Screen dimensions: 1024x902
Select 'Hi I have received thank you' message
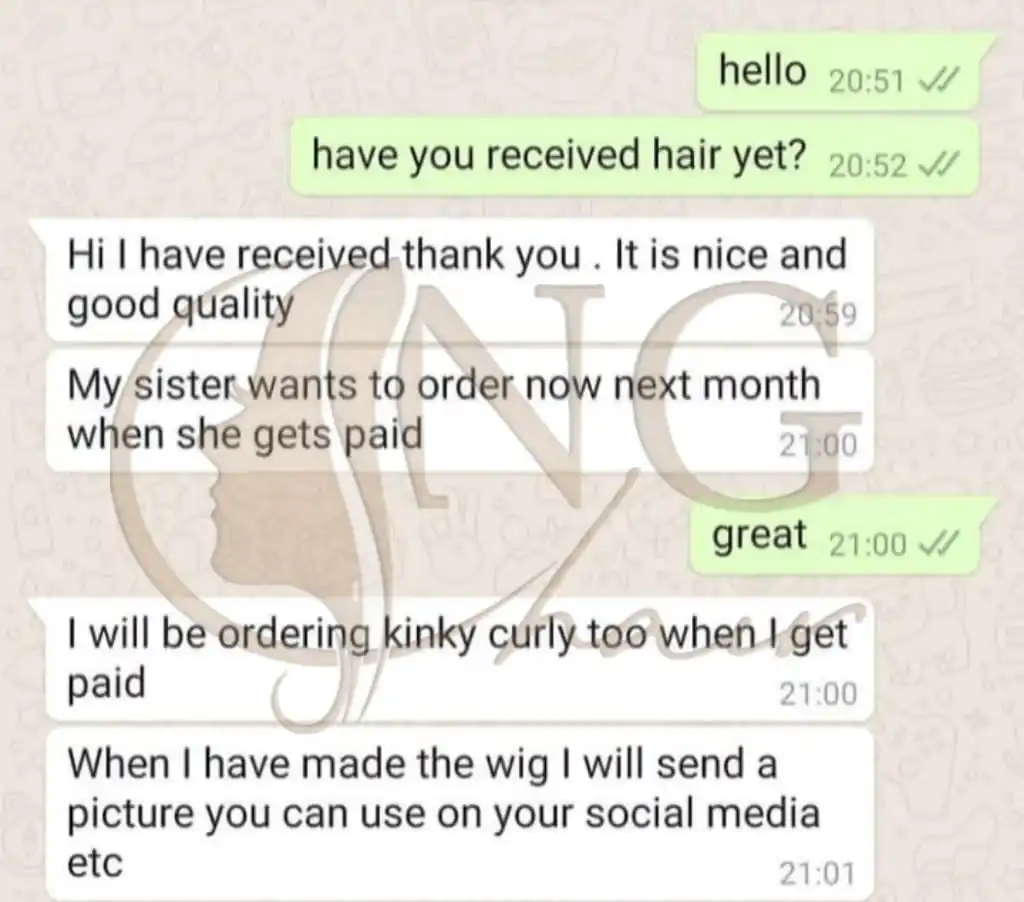pyautogui.click(x=456, y=281)
